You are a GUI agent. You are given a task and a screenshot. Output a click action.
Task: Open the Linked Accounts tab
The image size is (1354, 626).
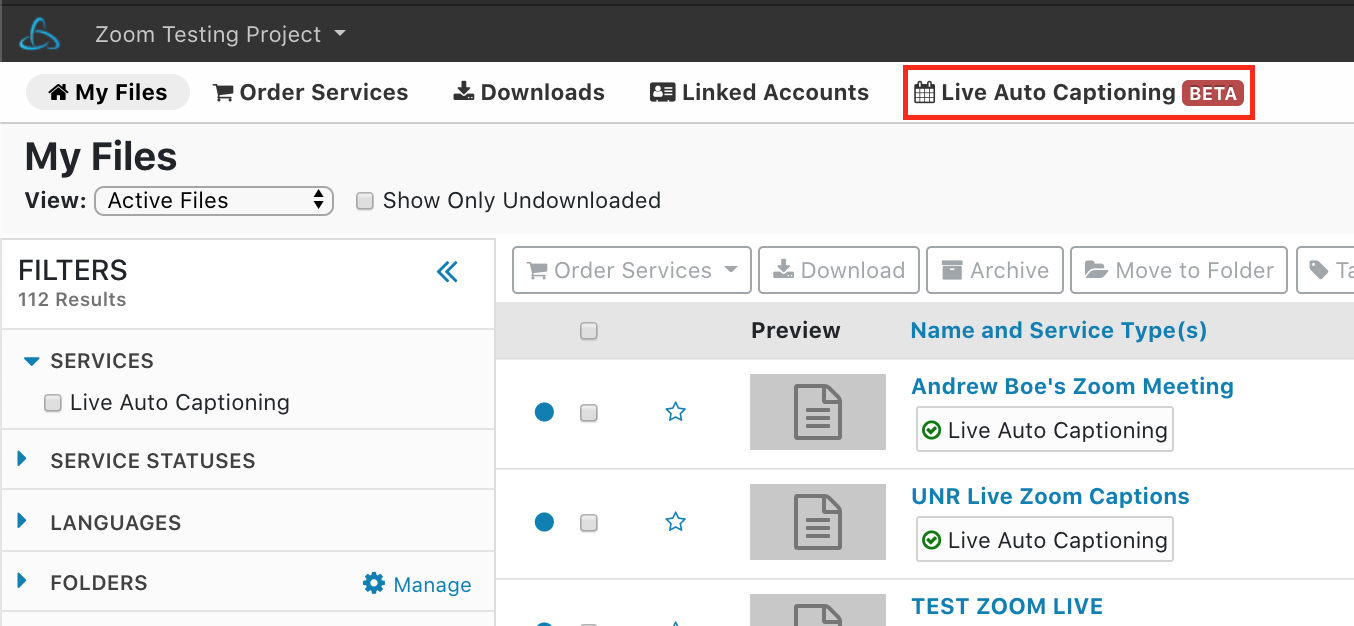click(759, 92)
